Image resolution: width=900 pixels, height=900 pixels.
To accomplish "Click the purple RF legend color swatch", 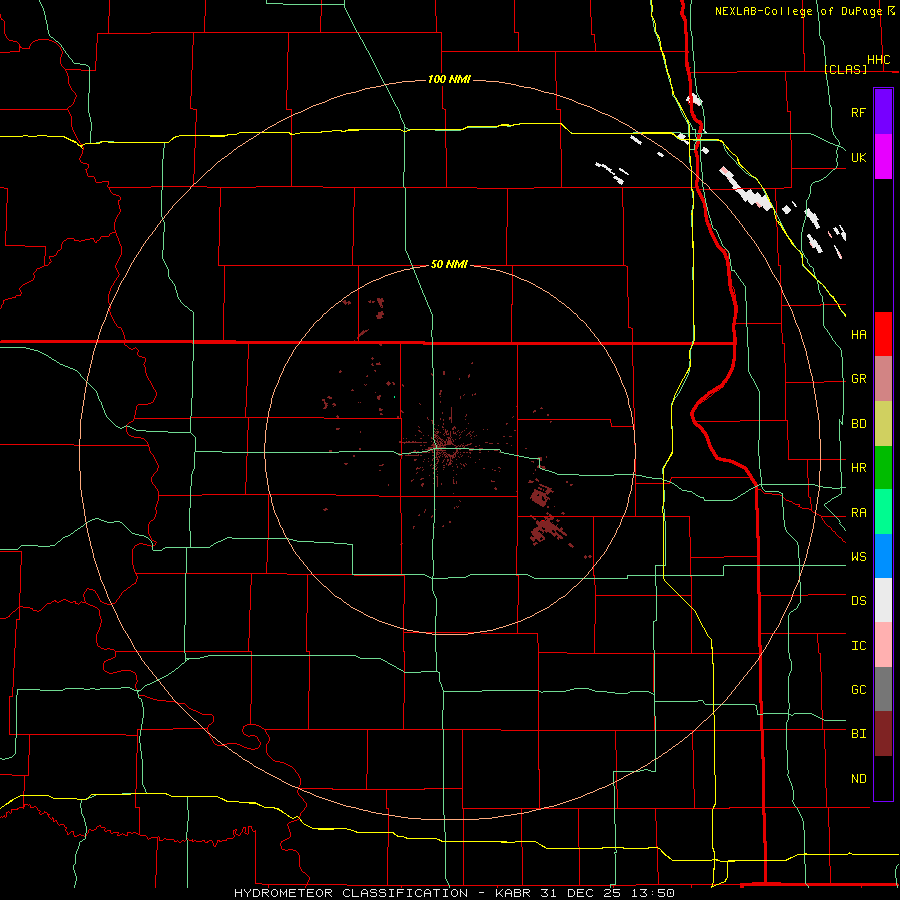I will click(x=883, y=112).
